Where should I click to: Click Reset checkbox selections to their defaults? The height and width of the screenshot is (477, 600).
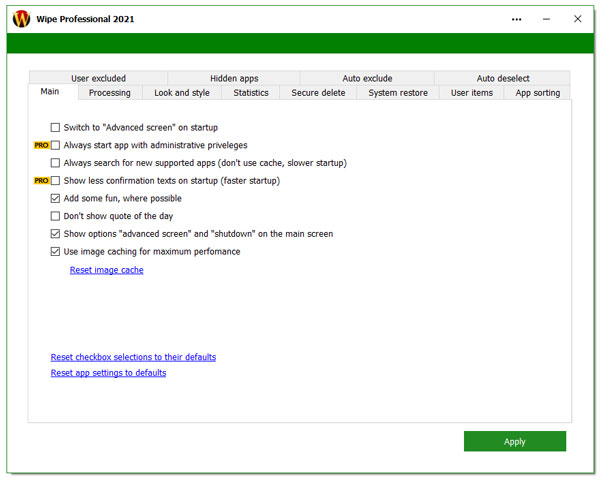(x=133, y=357)
